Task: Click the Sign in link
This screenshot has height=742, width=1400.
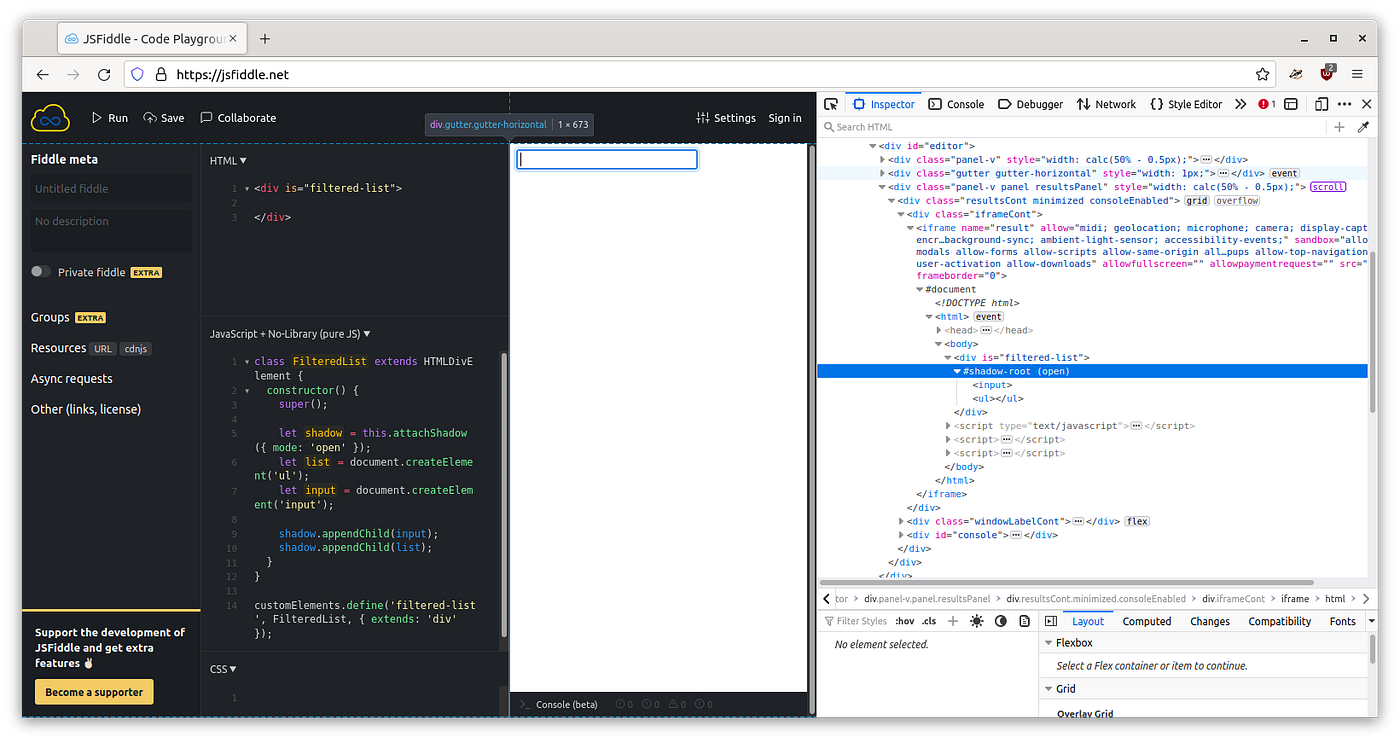Action: coord(785,118)
